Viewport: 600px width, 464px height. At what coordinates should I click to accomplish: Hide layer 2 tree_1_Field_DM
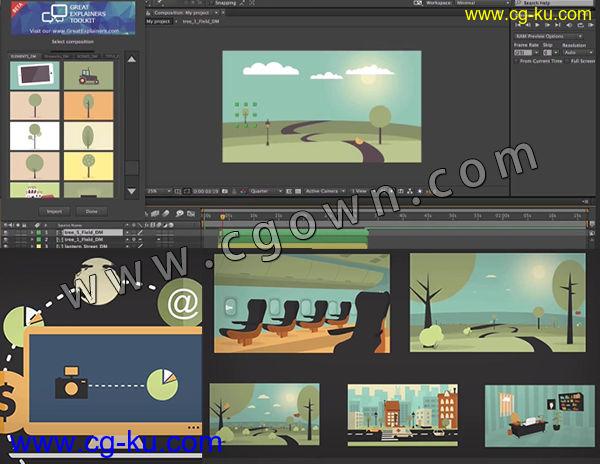coord(5,239)
